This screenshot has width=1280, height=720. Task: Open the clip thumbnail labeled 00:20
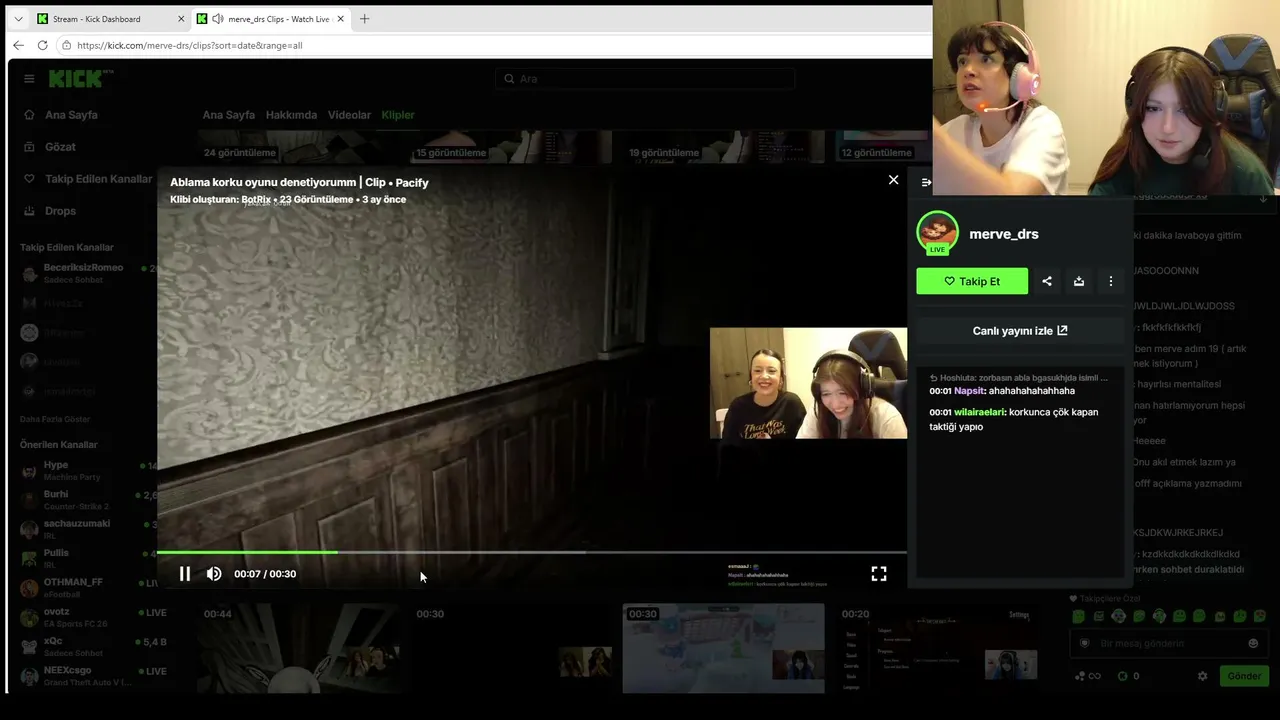tap(936, 648)
